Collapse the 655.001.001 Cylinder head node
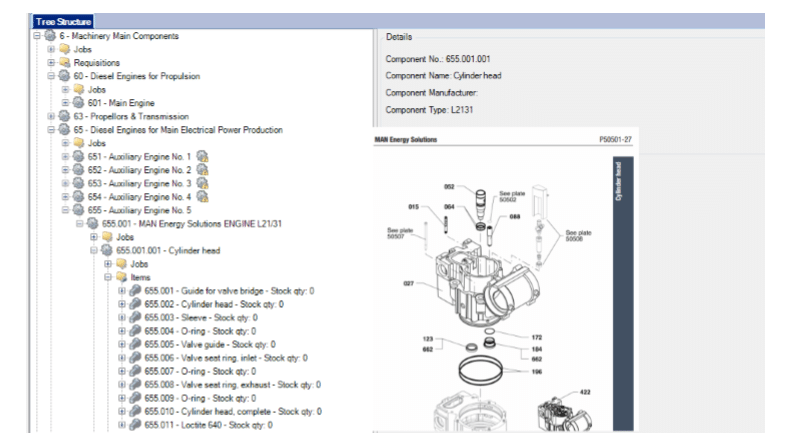 (x=94, y=250)
